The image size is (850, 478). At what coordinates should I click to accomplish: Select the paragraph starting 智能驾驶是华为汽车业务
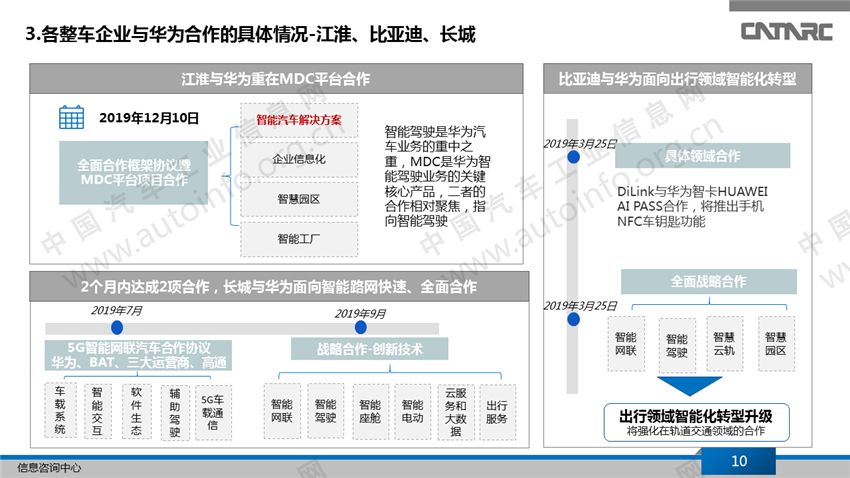tap(437, 176)
